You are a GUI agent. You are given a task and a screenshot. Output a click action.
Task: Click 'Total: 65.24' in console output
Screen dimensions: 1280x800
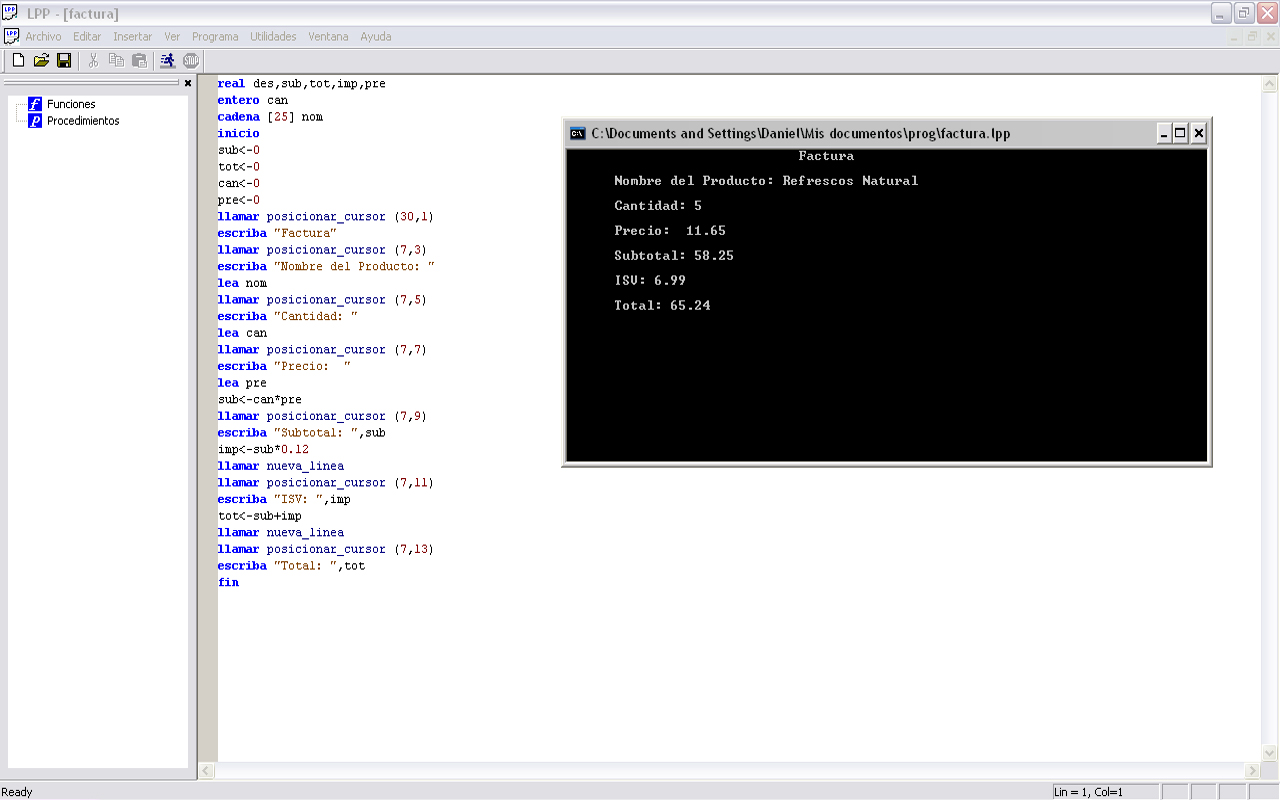pyautogui.click(x=662, y=306)
